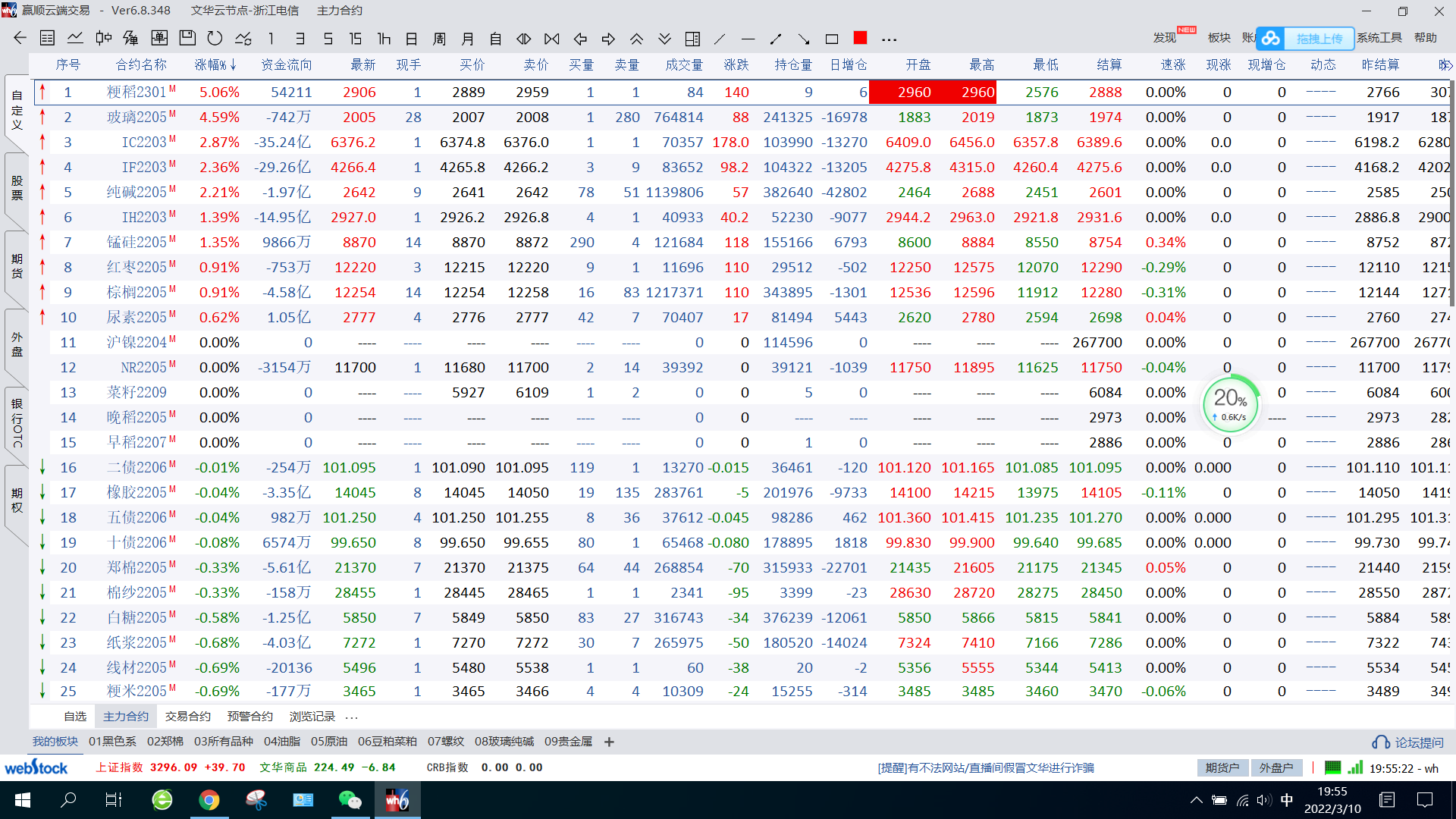Click the double chevron up icon
Screen dimensions: 1456x819
coord(636,38)
